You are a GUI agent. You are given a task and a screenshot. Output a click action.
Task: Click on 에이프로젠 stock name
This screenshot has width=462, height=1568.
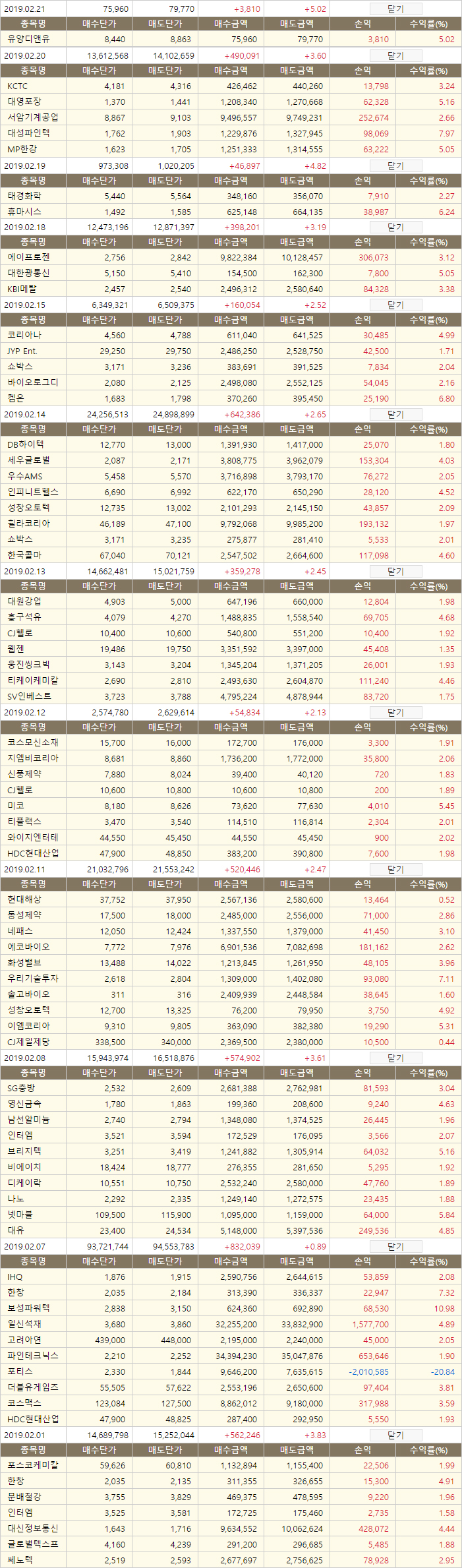coord(28,258)
